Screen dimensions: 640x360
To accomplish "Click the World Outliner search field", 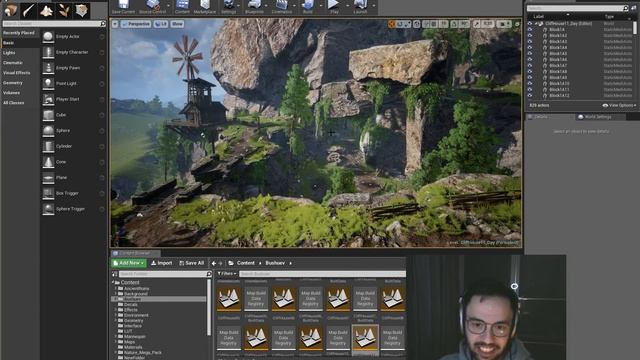I will point(577,8).
